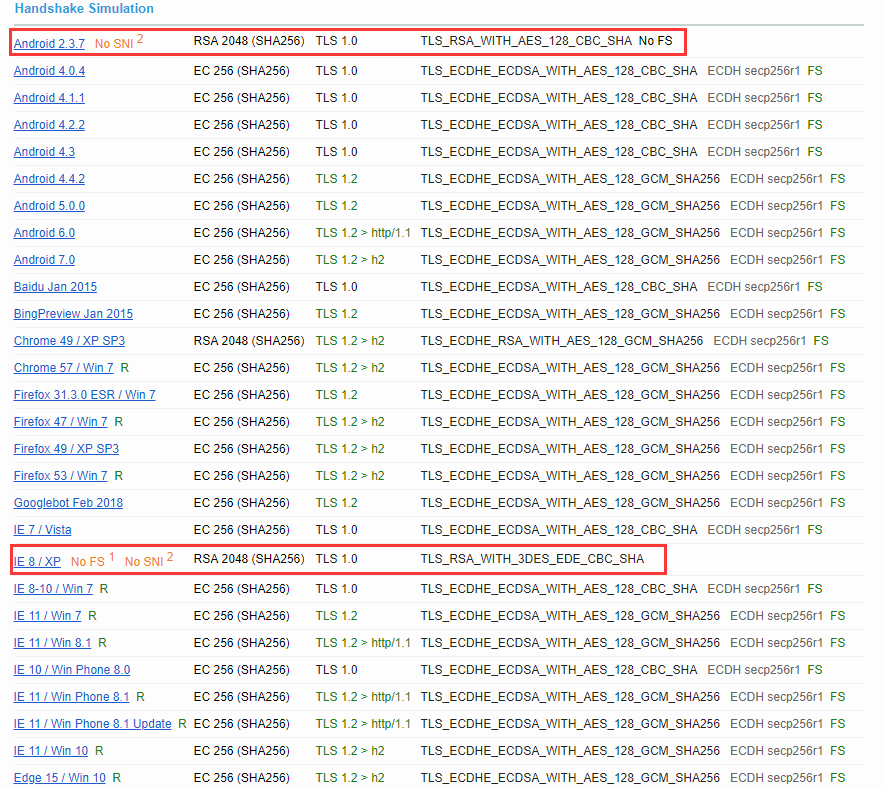Screen dimensions: 883x789
Task: Open the IE 11 / Win 8.1 link
Action: pos(52,643)
